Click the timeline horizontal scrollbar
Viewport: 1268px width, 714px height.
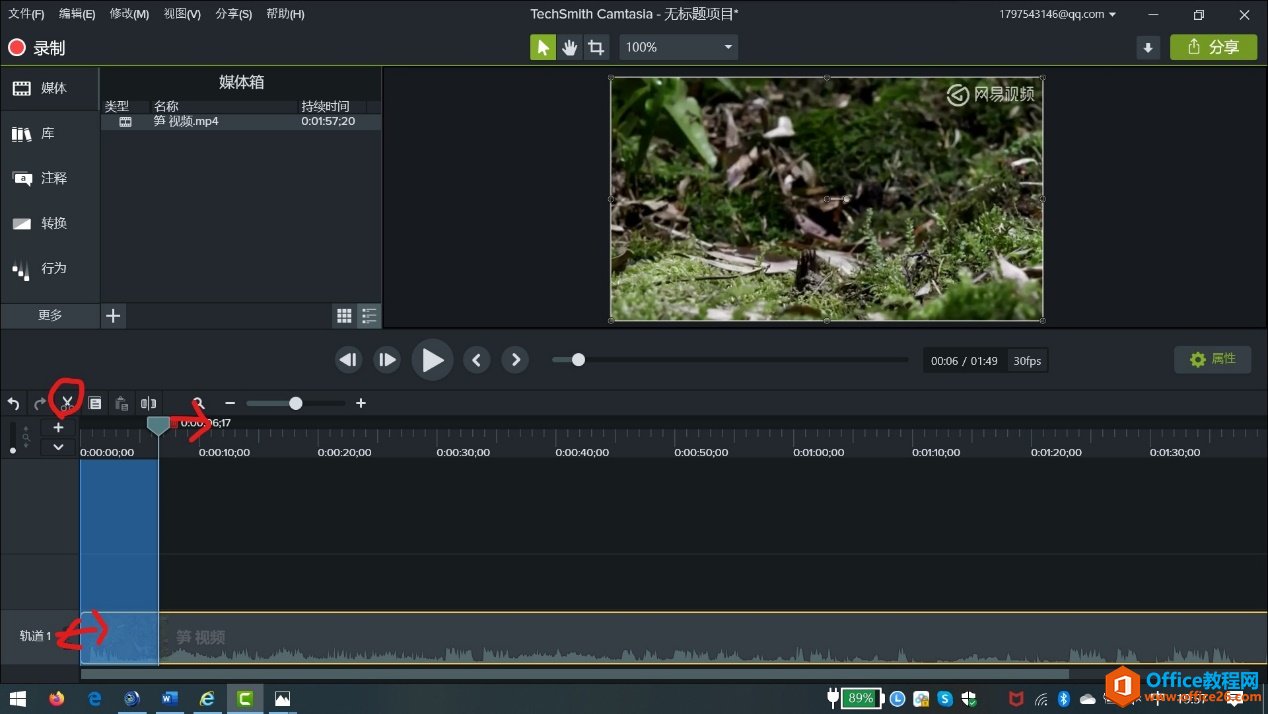(x=574, y=674)
